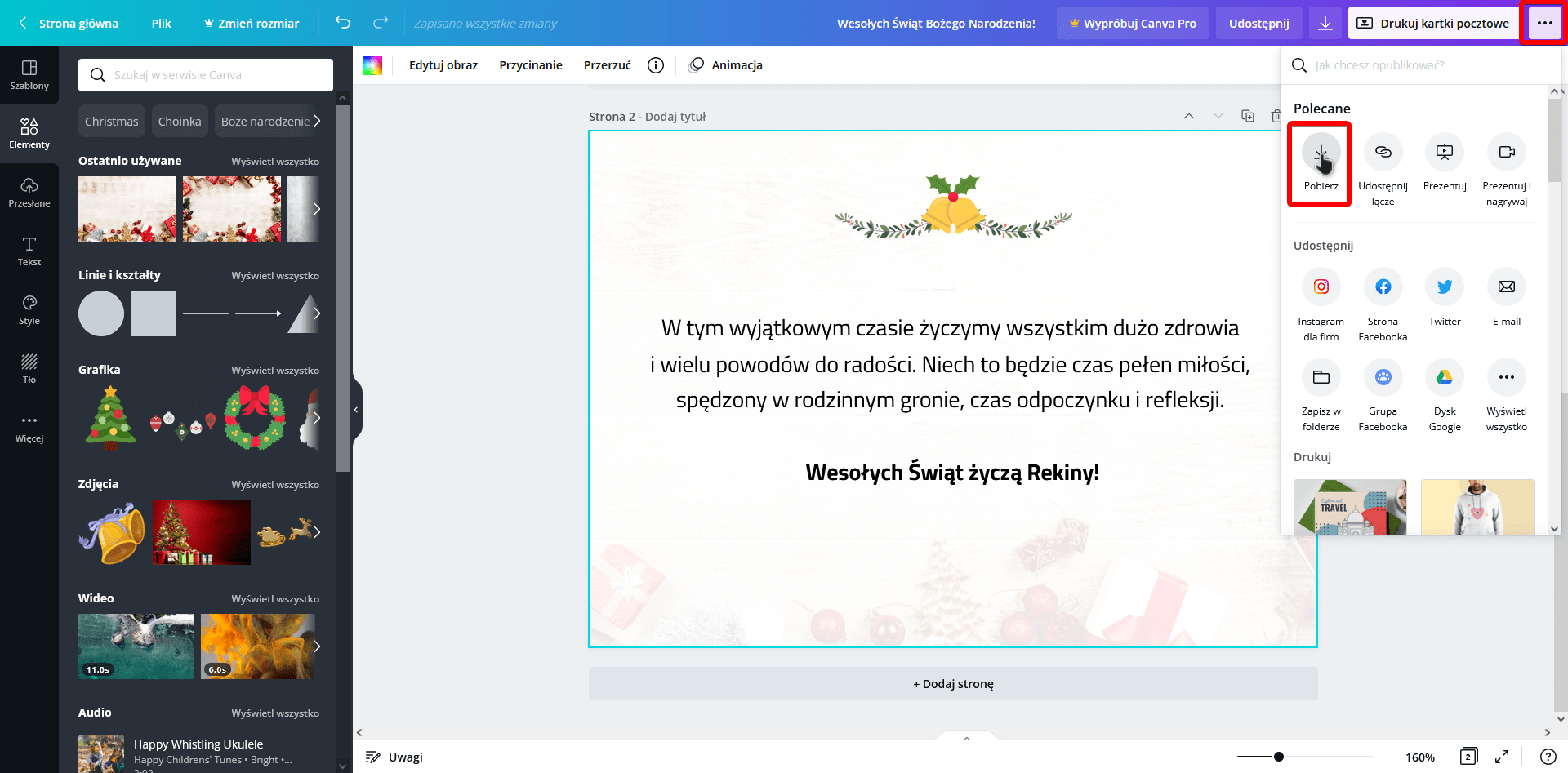Show image info icon
Screen dimensions: 1568x773
tap(656, 65)
